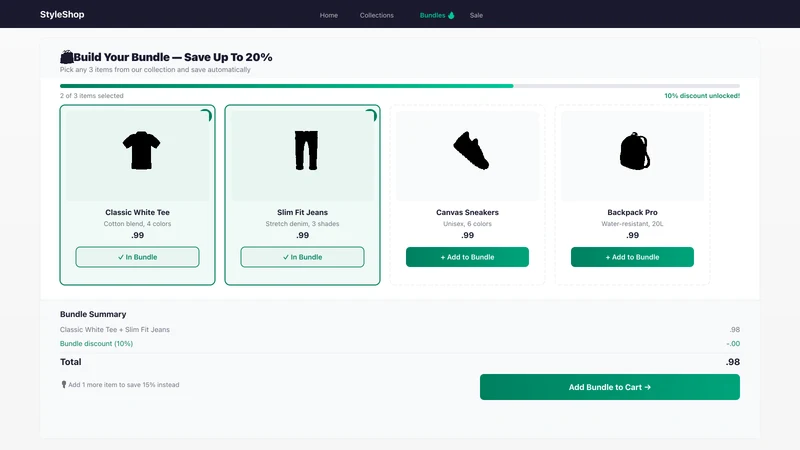Click 'Classic White Tee + Slim Fit Jeans' summary line
The width and height of the screenshot is (800, 450).
coord(115,330)
